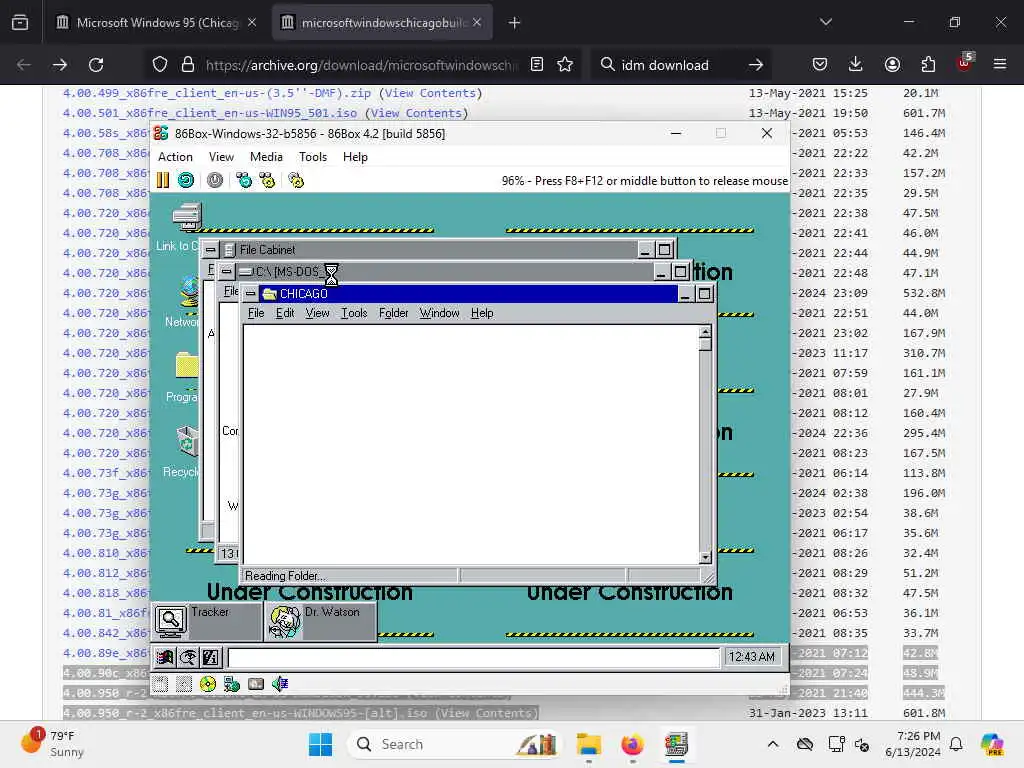
Task: Click the second floppy drive status icon
Action: pyautogui.click(x=184, y=684)
